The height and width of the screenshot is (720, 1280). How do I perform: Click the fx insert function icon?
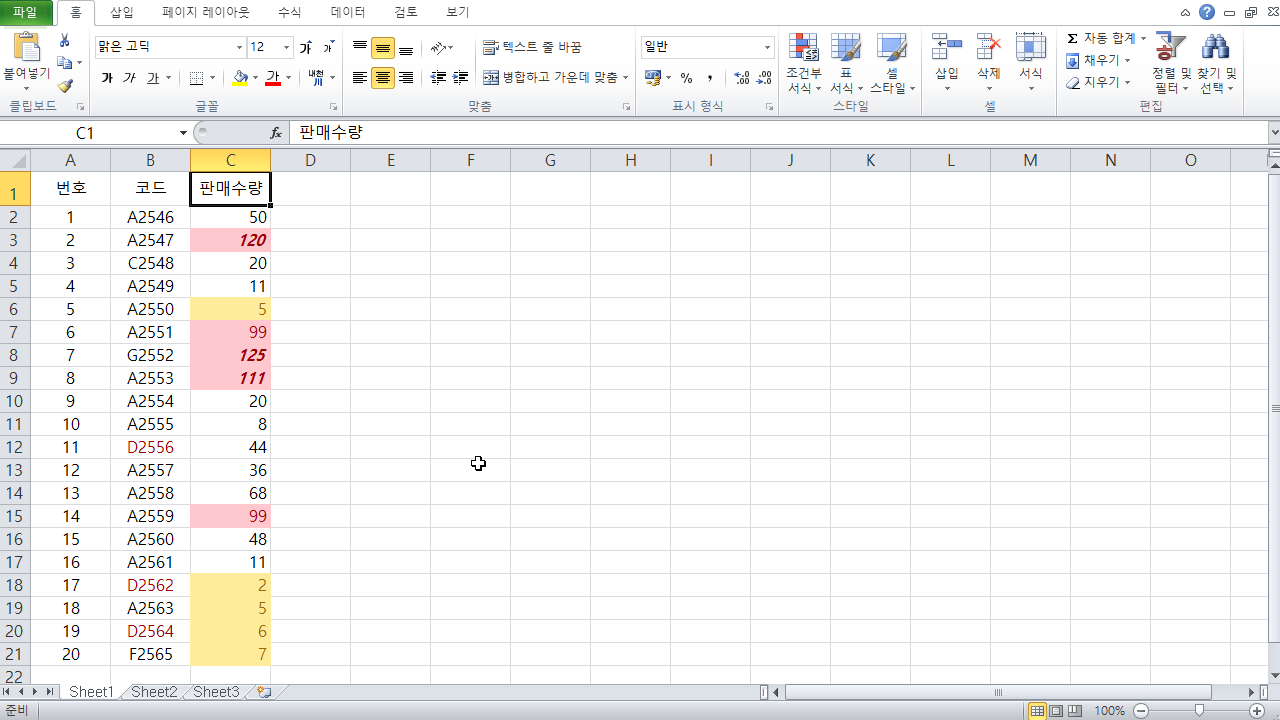tap(276, 133)
